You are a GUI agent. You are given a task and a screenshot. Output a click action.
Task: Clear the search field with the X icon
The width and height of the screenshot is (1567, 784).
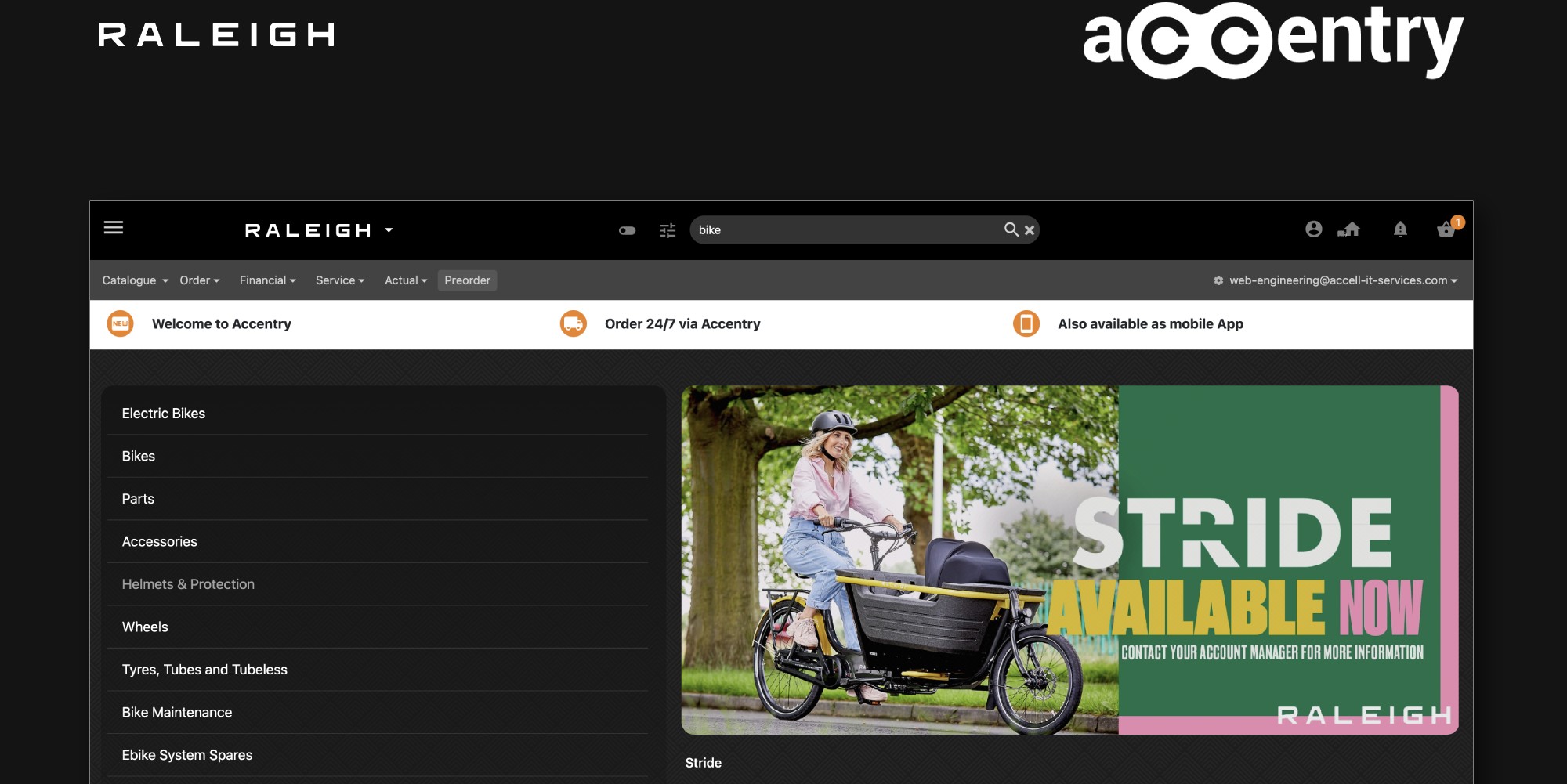pos(1030,229)
